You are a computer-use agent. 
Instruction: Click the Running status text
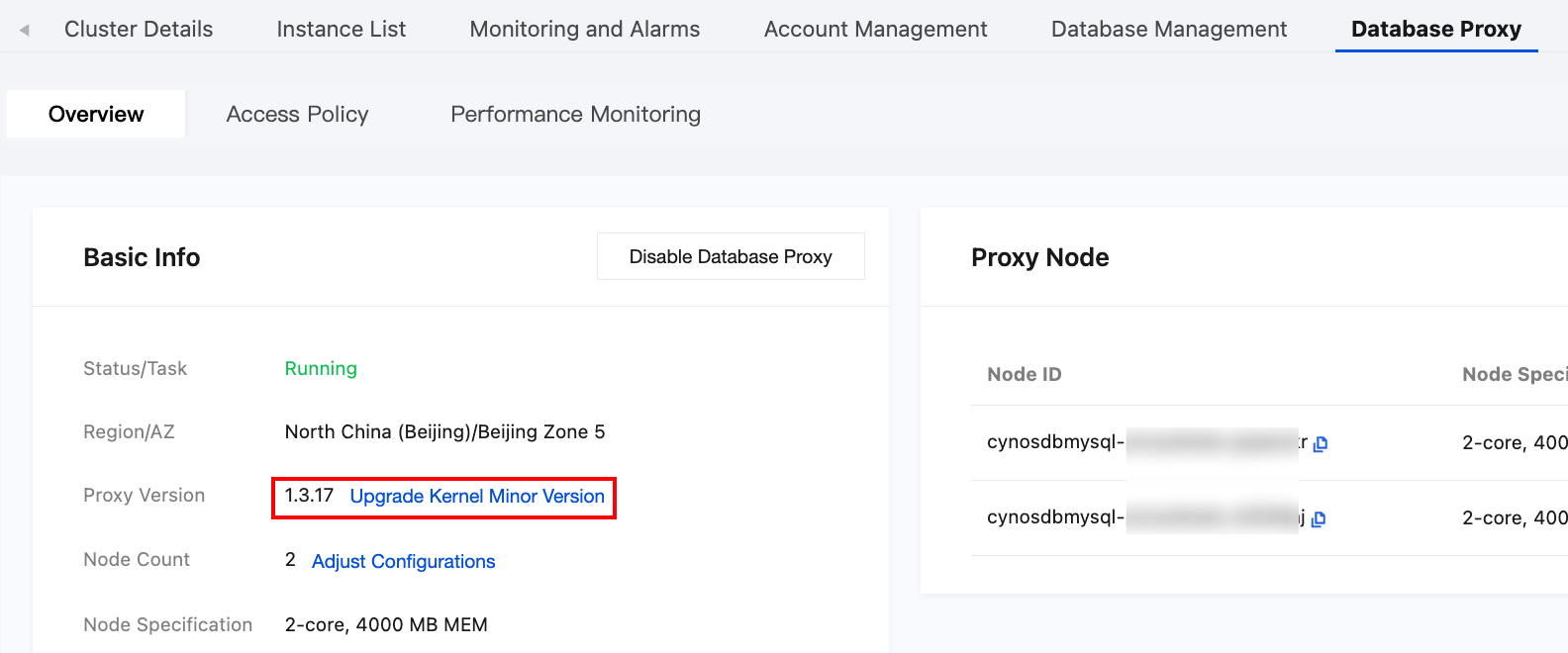click(321, 369)
